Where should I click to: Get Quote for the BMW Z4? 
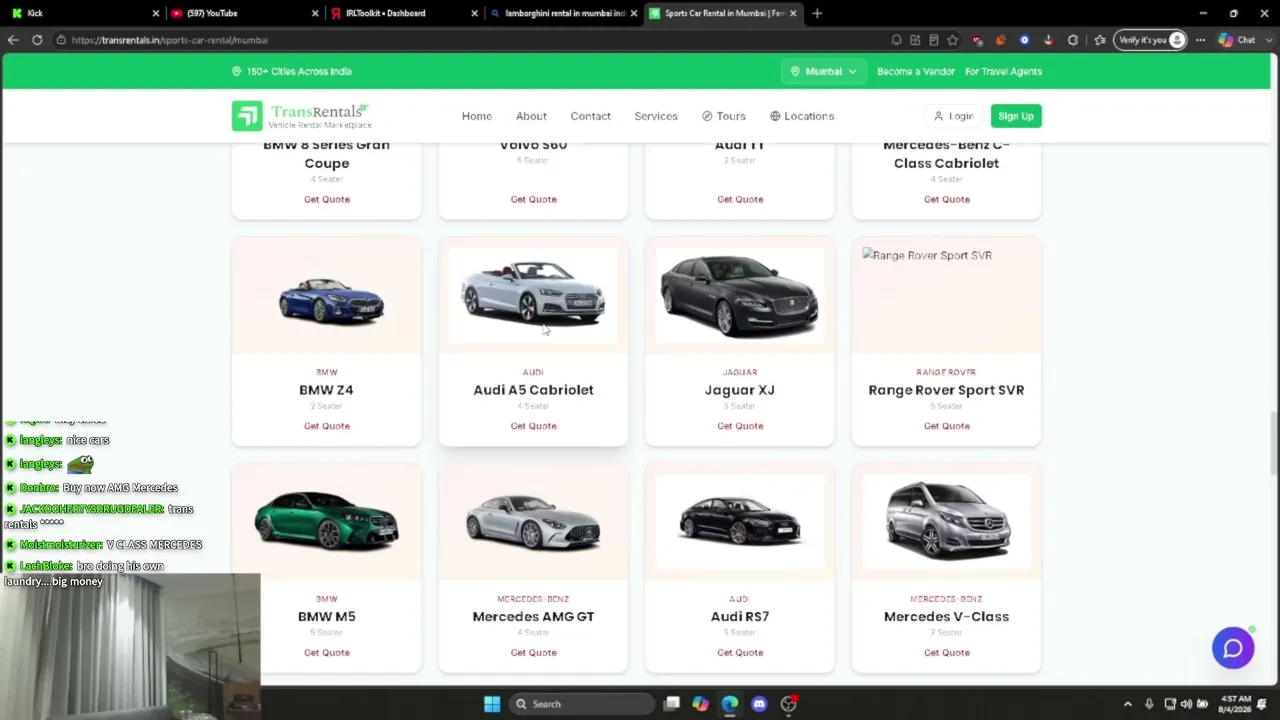tap(327, 426)
